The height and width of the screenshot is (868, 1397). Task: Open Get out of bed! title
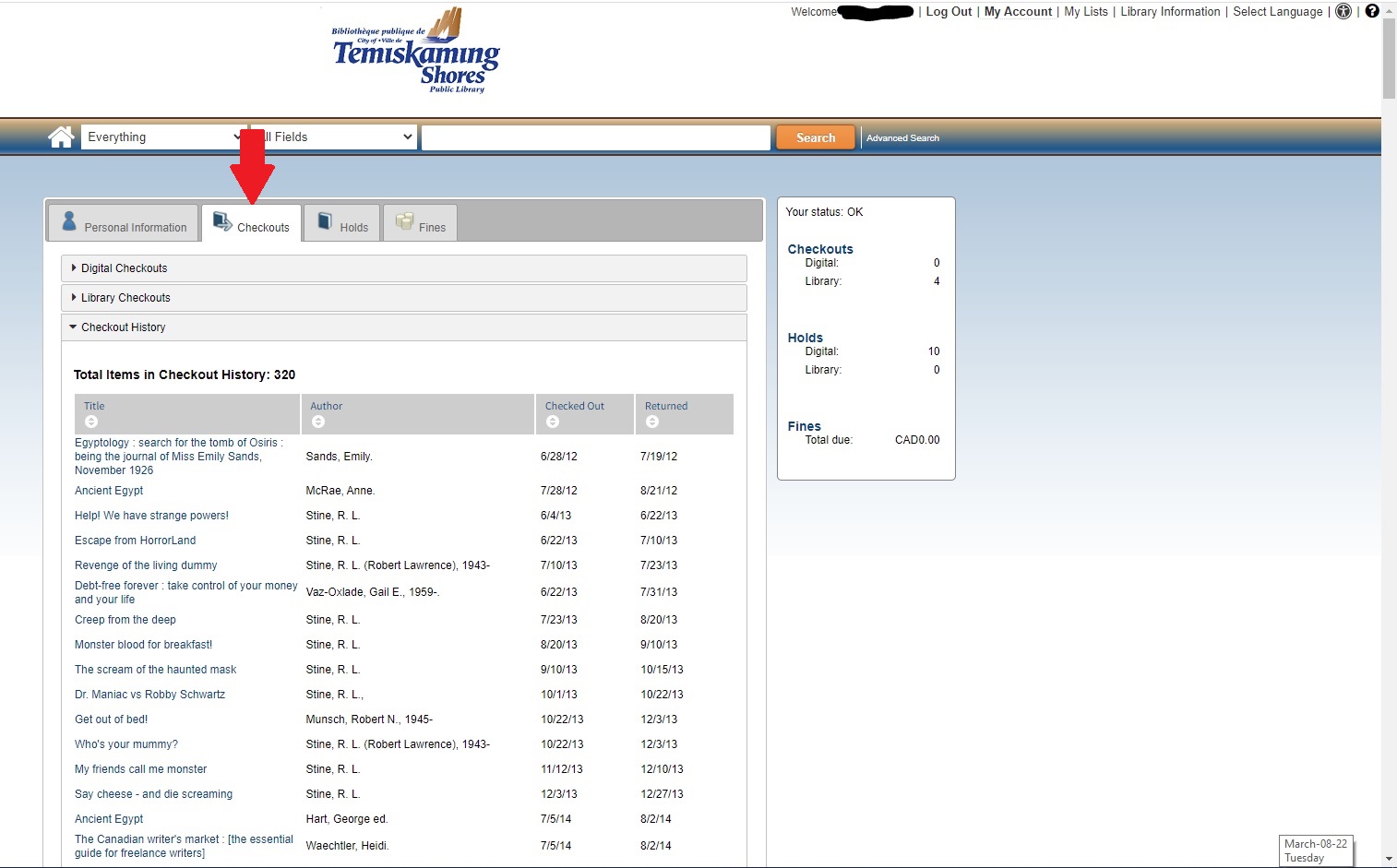[x=111, y=719]
